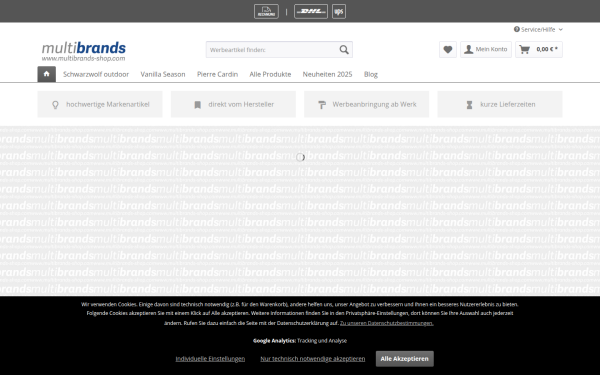The image size is (600, 375).
Task: Click the magnifier search button
Action: point(344,50)
